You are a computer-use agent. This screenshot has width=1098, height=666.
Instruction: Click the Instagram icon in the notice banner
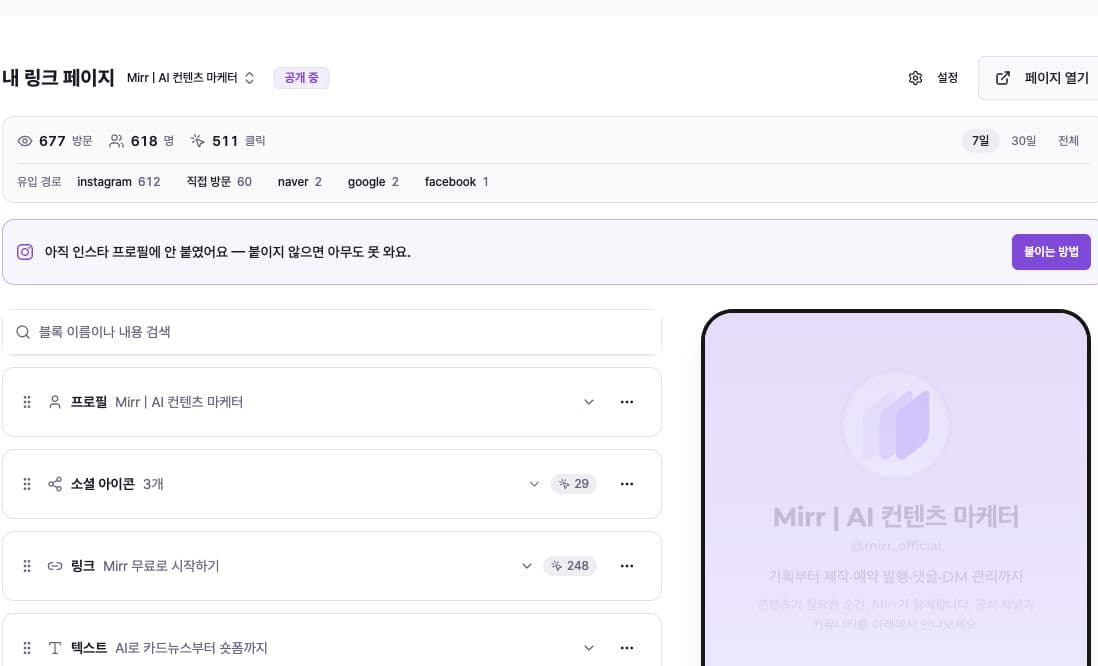tap(25, 252)
